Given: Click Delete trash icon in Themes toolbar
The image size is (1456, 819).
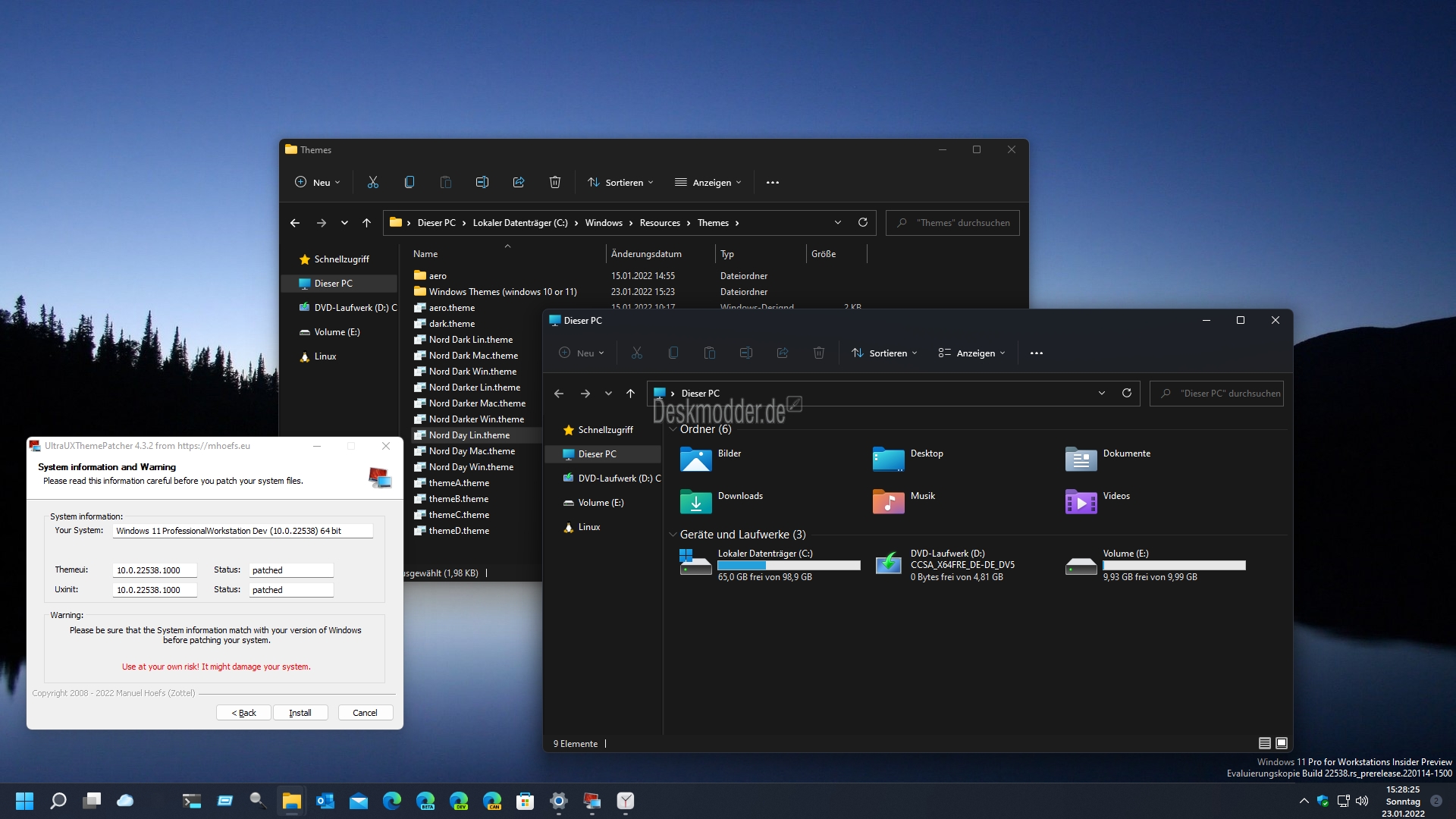Looking at the screenshot, I should click(x=555, y=182).
